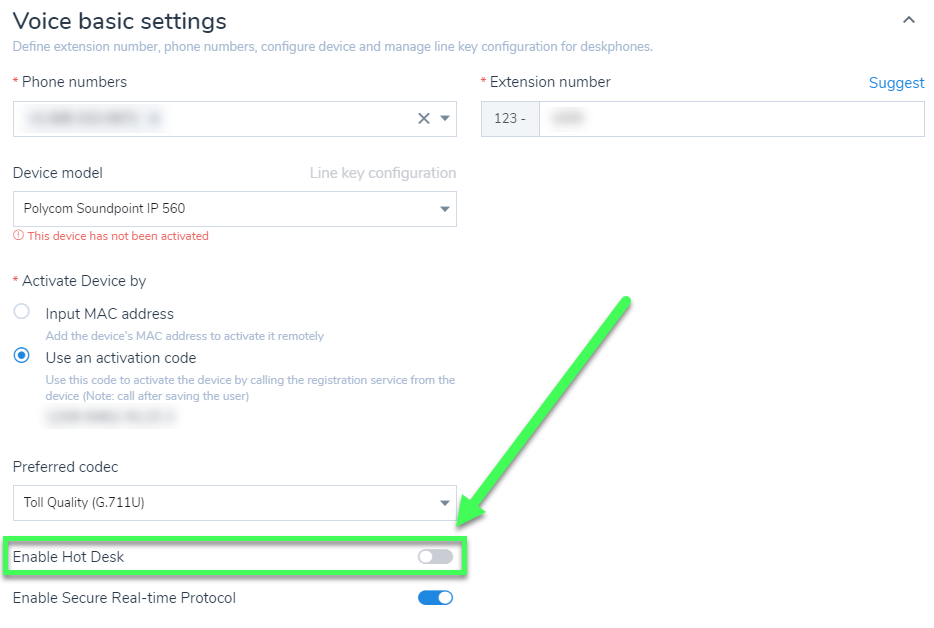Click the blurred activation code text
This screenshot has width=934, height=628.
pos(110,416)
